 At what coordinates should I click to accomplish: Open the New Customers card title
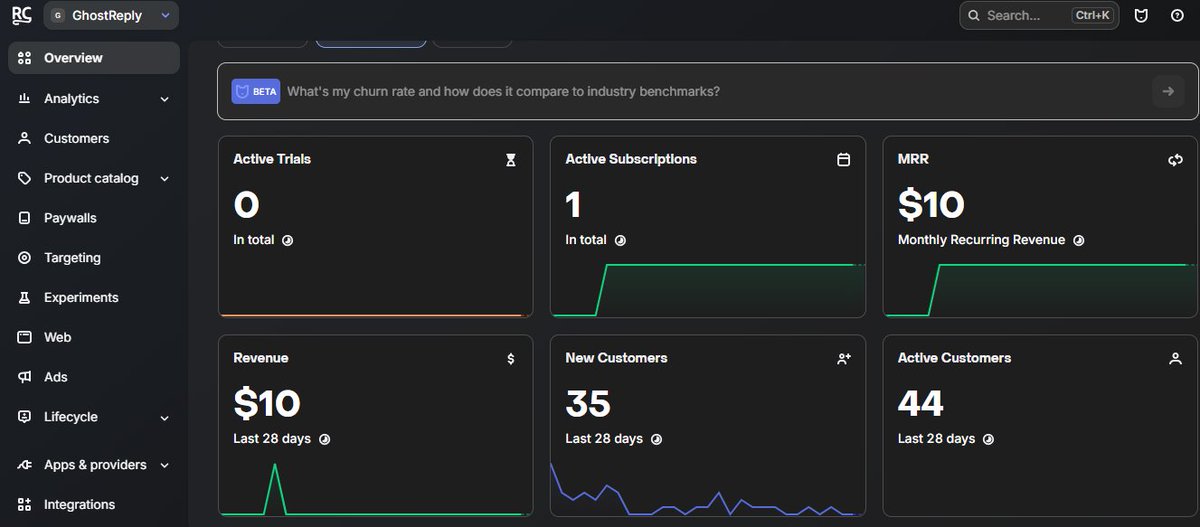616,358
